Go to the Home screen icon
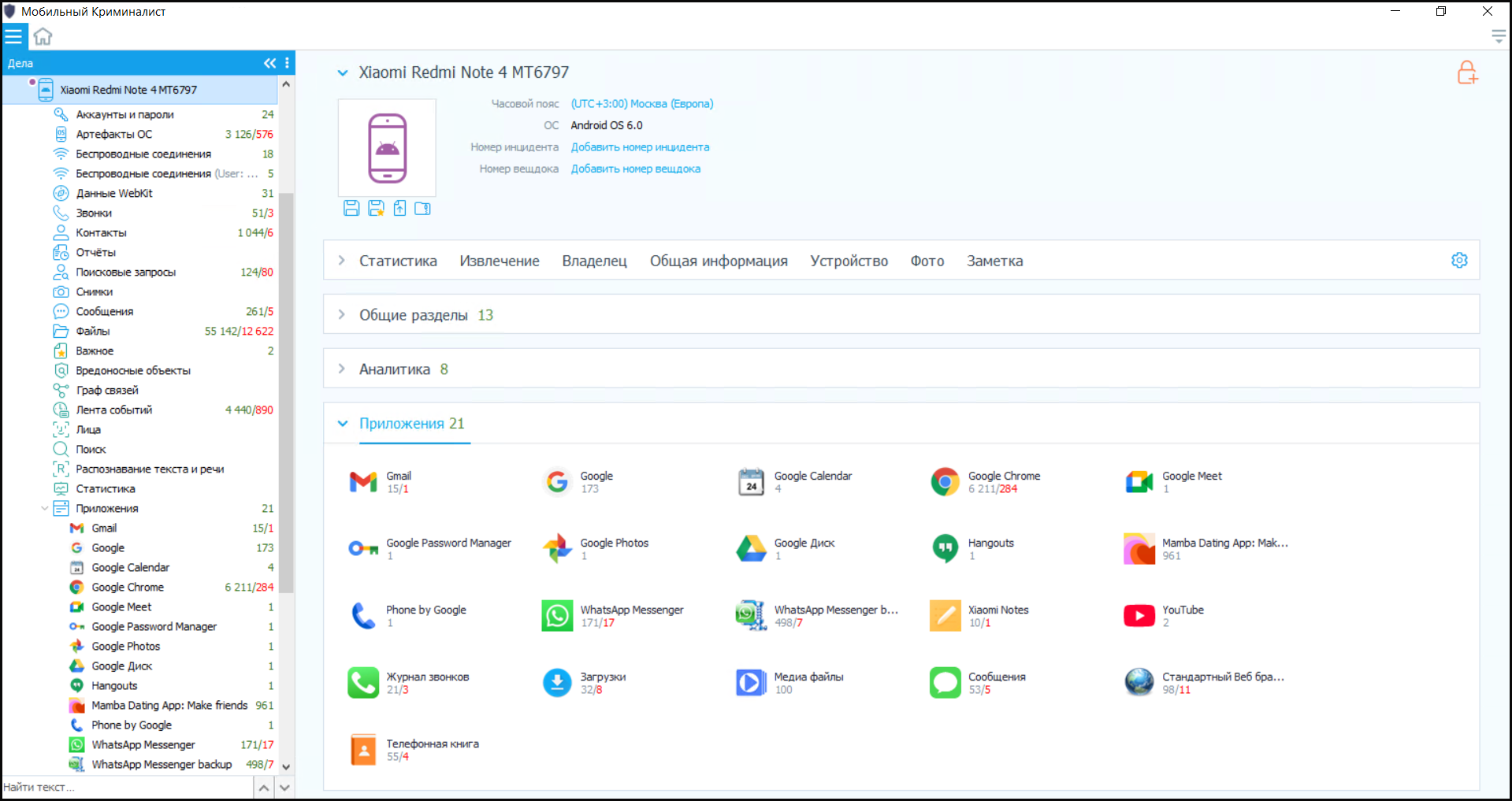 coord(43,36)
